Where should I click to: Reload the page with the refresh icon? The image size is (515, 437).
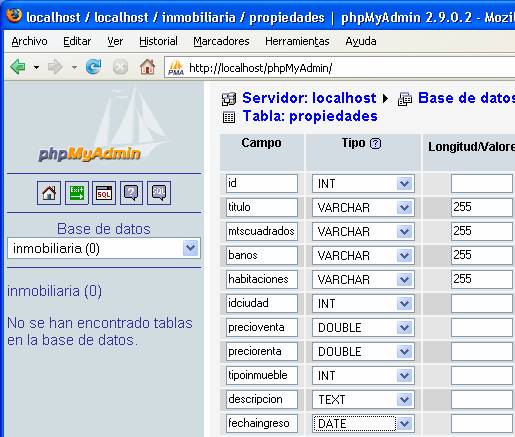pos(94,67)
